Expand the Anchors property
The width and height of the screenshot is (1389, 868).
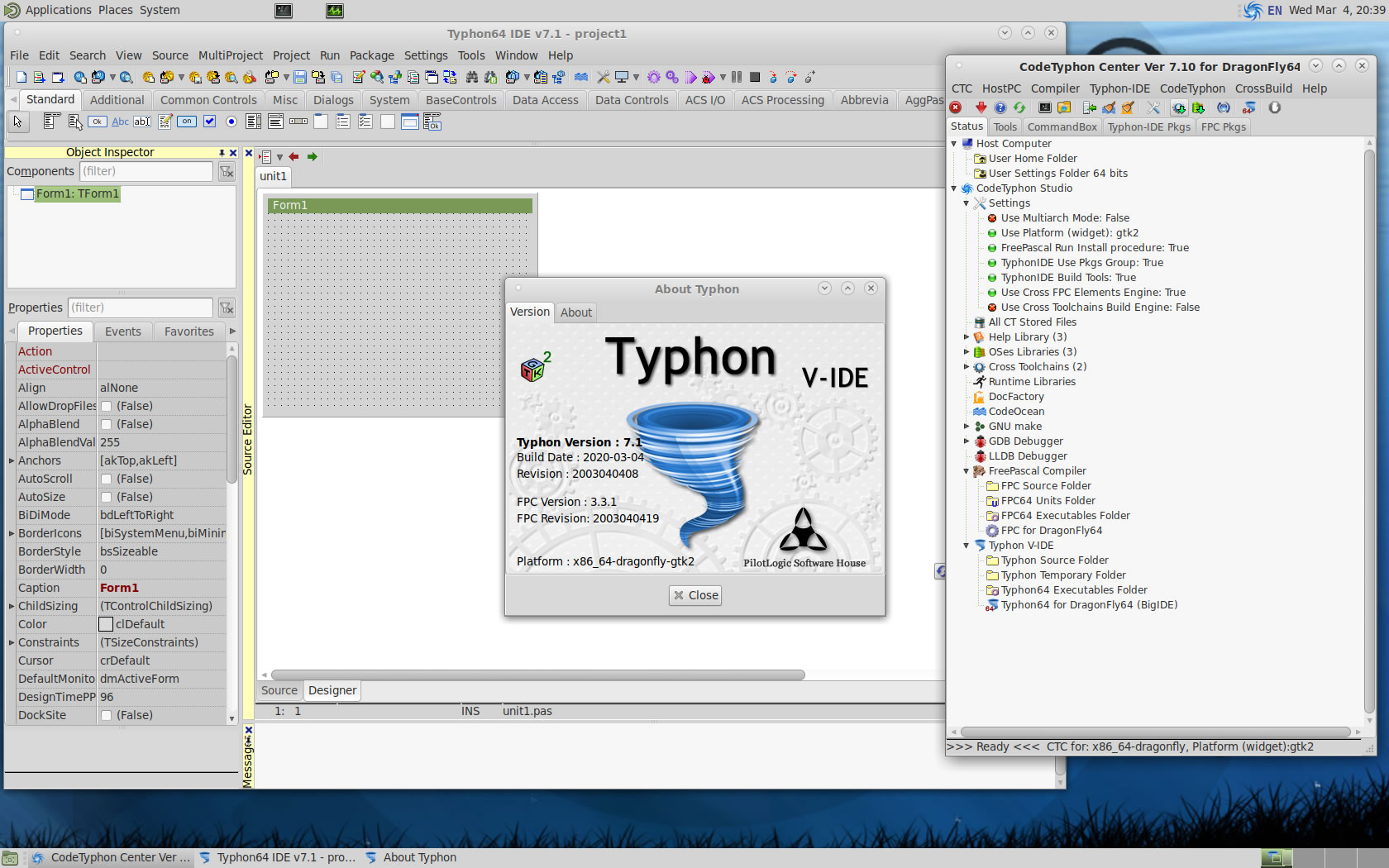(12, 460)
